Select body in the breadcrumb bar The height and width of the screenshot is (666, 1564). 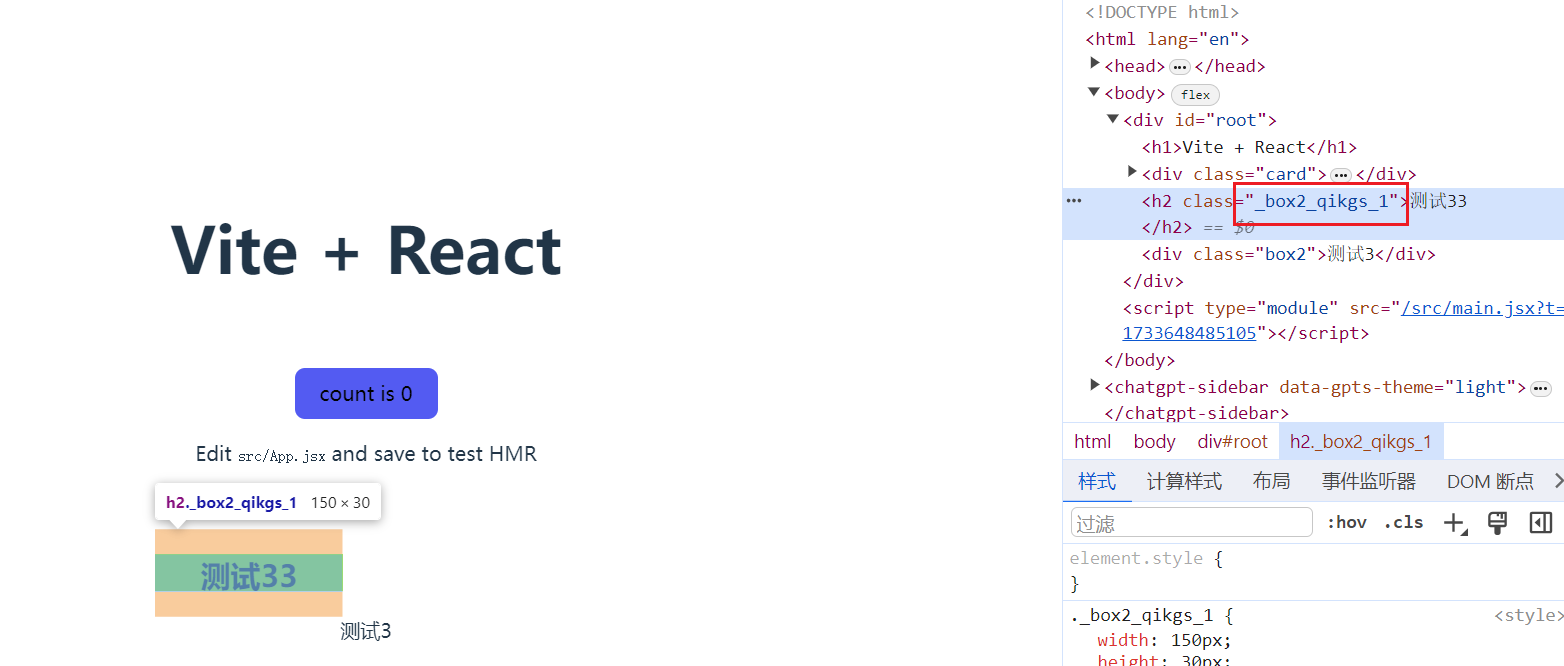(x=1155, y=441)
